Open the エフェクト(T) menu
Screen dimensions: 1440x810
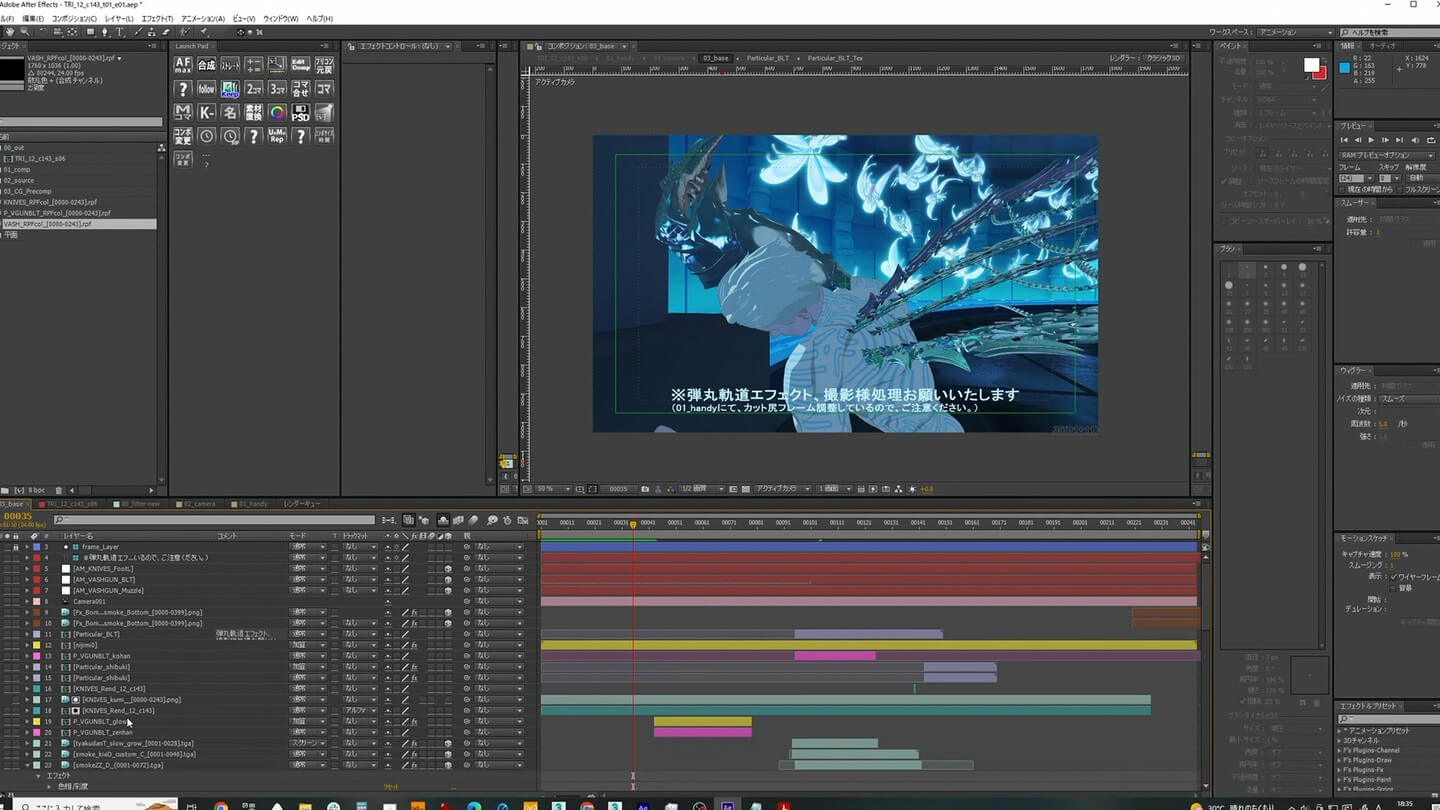click(x=157, y=19)
